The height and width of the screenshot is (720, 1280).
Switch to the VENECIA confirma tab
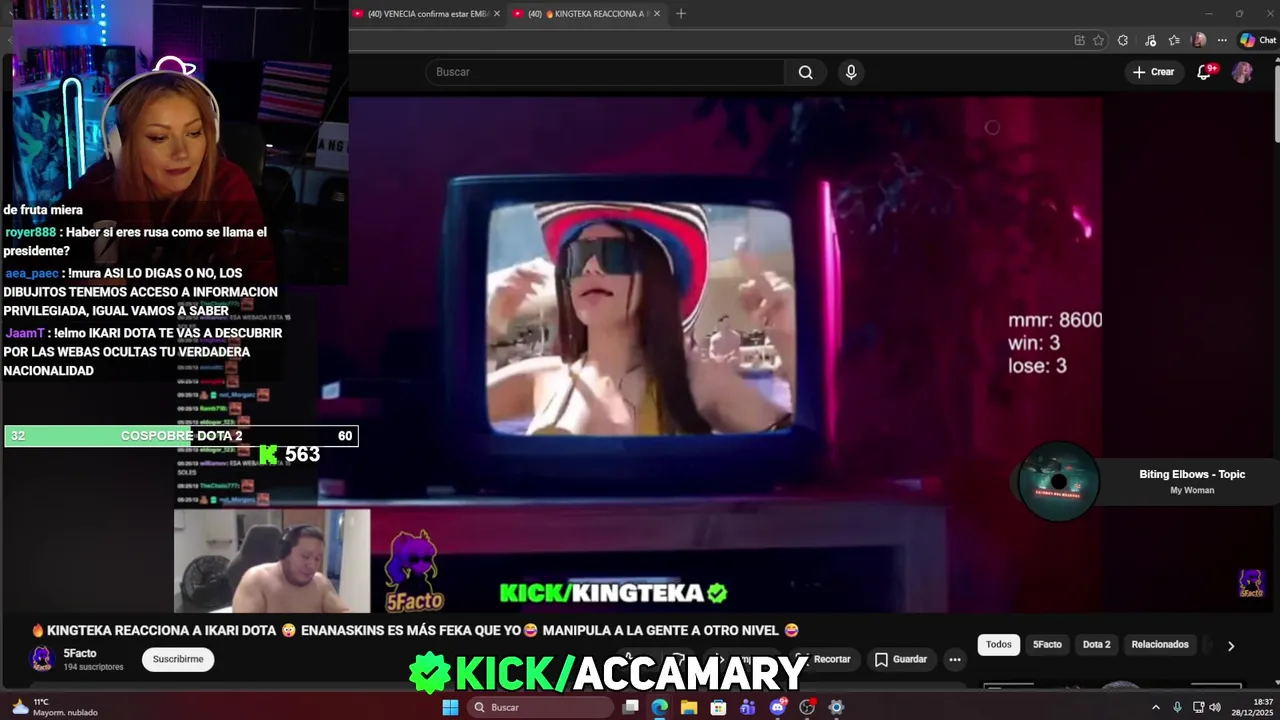tap(428, 14)
